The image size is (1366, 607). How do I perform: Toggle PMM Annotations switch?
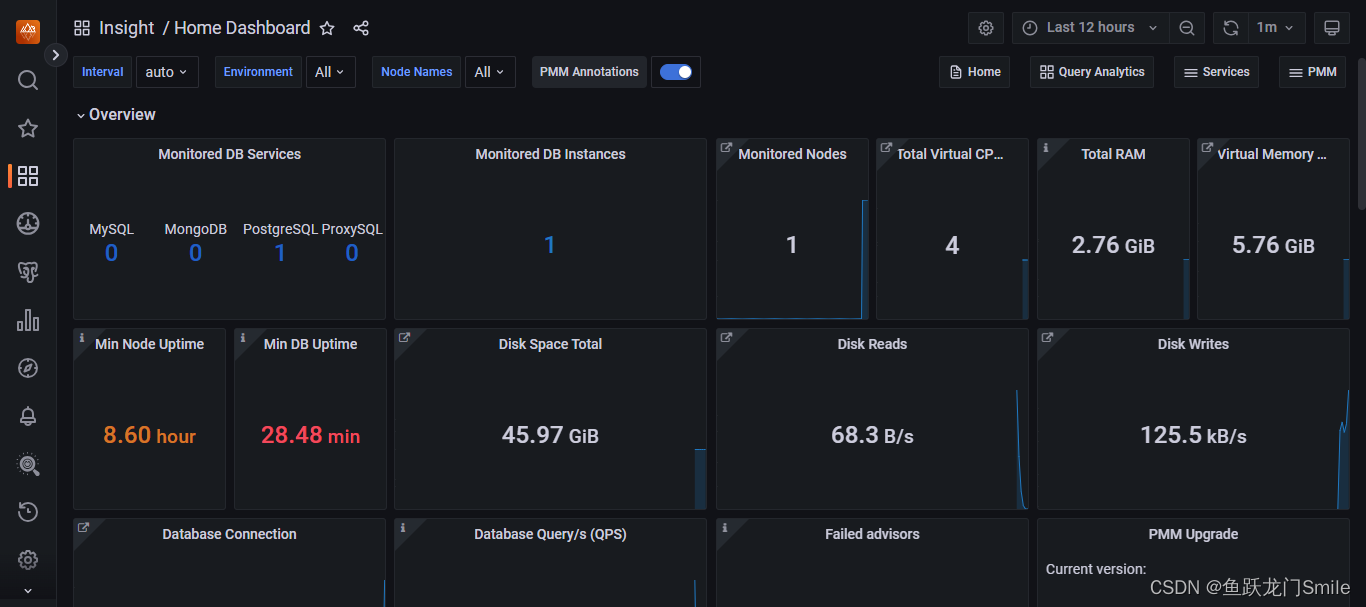pos(676,72)
